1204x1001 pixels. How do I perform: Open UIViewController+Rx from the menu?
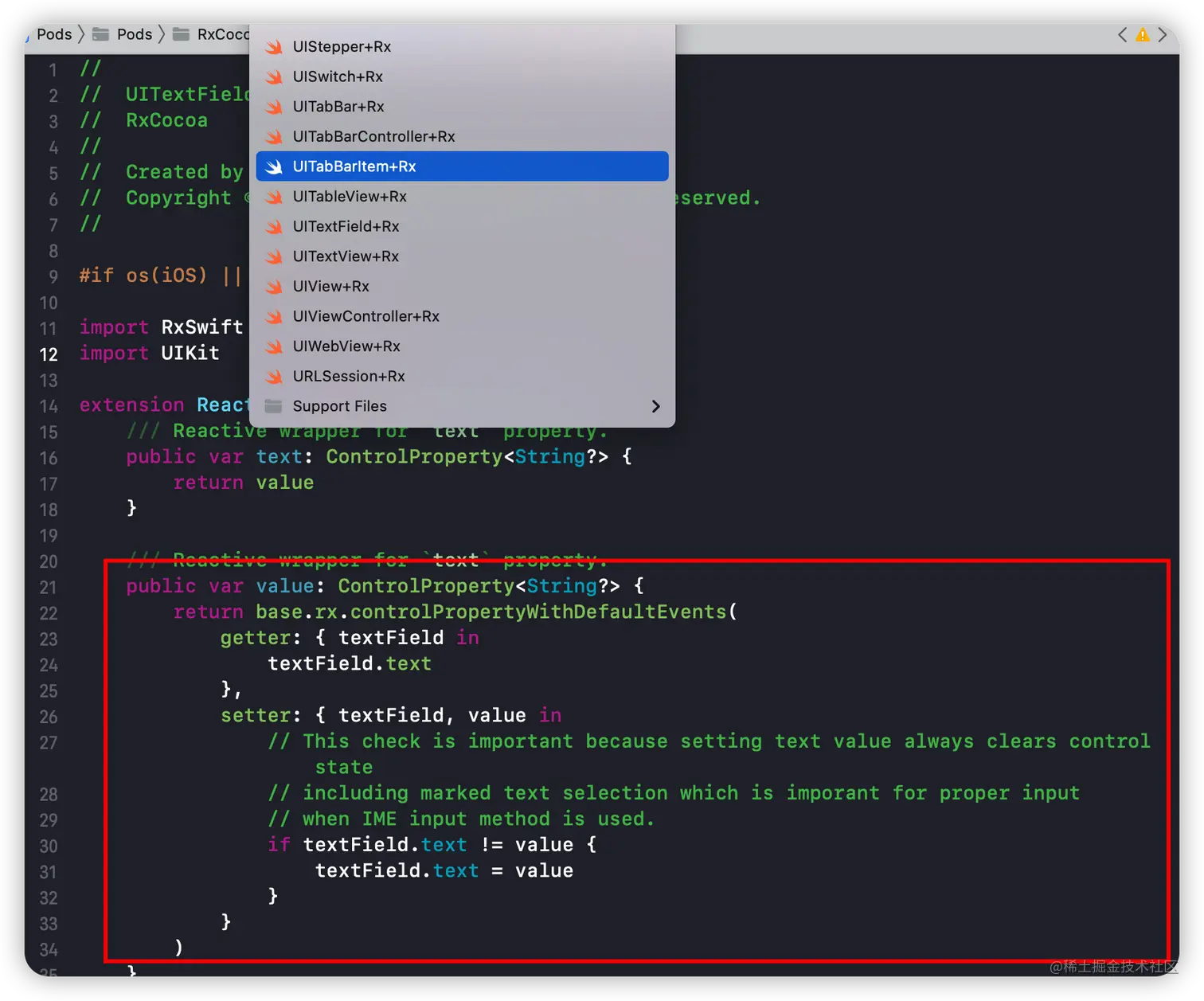[462, 316]
